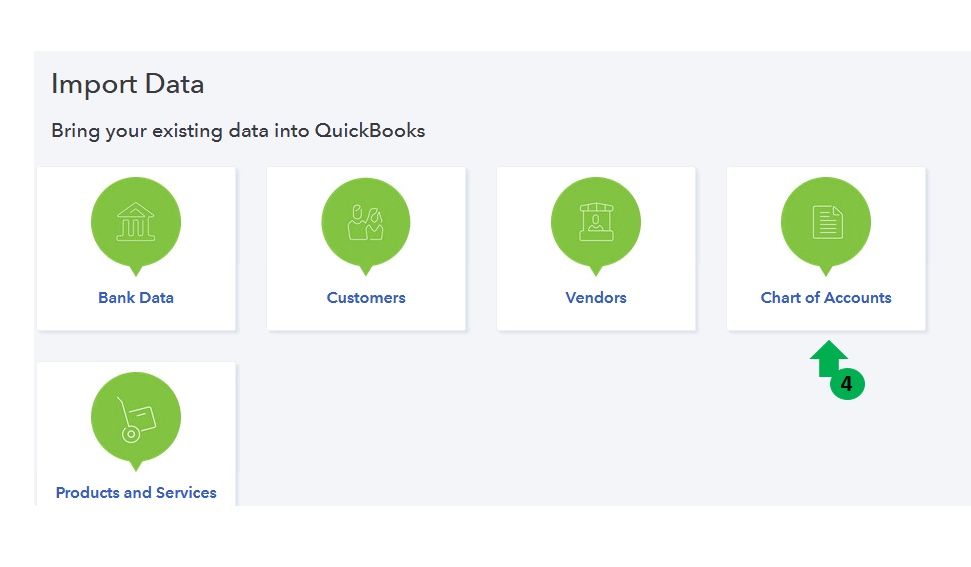
Task: Click the hand truck Products icon
Action: [136, 417]
